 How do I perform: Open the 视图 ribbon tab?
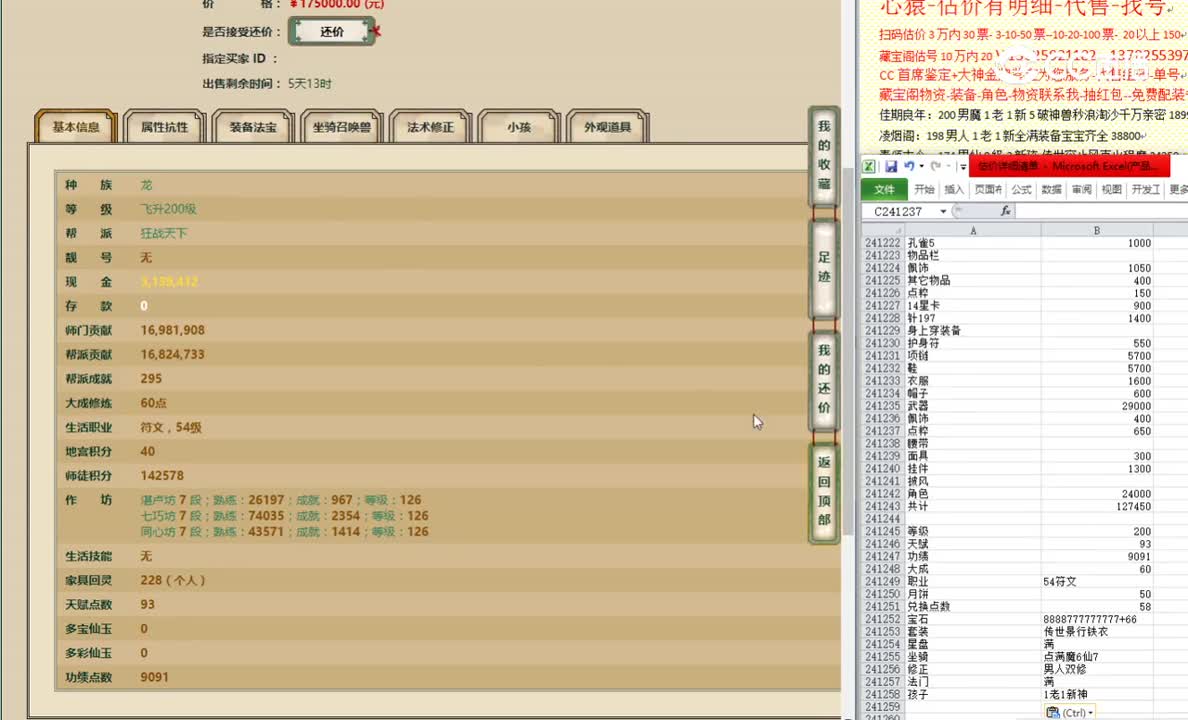click(x=1111, y=189)
